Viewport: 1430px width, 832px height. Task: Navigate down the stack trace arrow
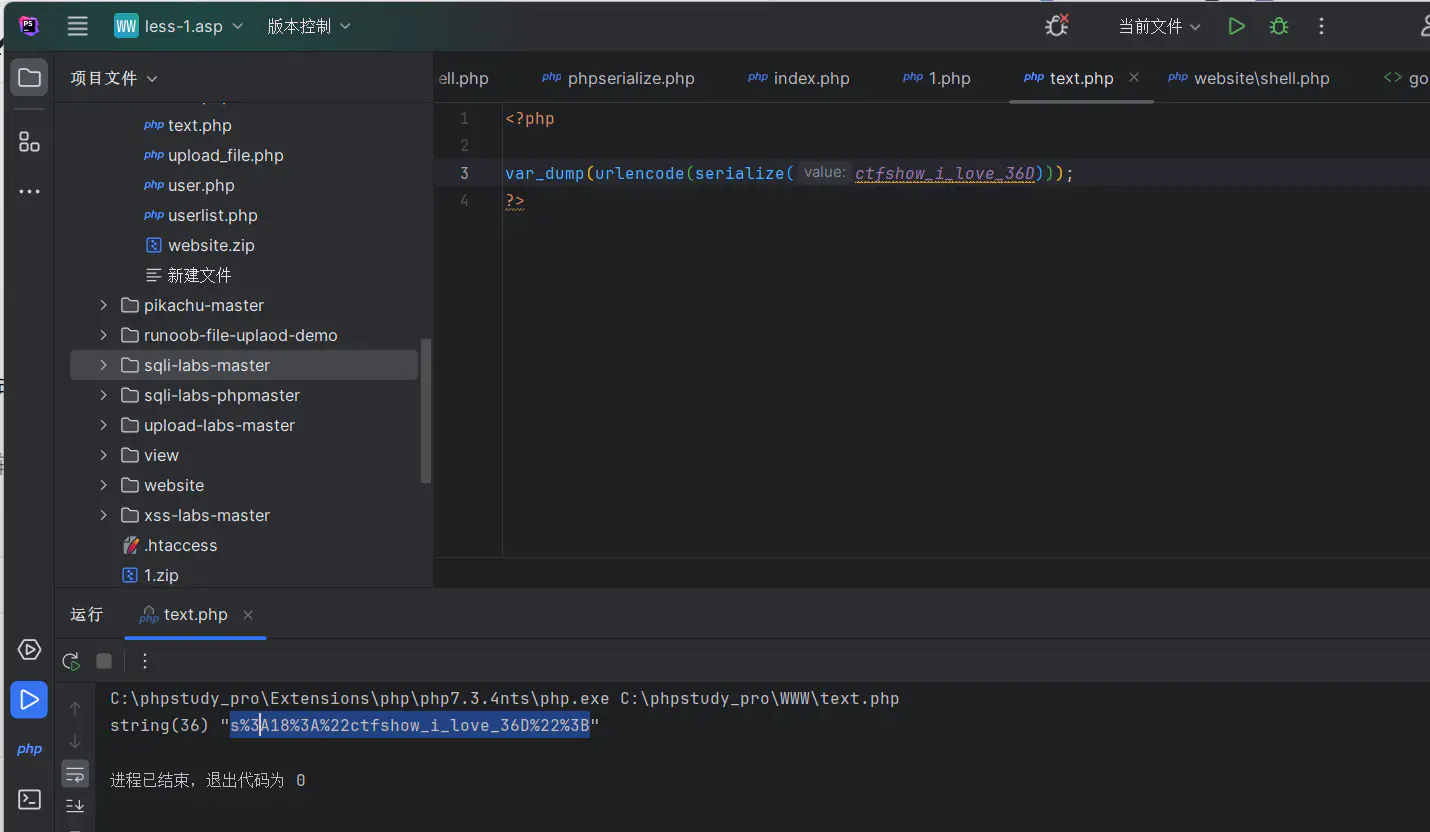[75, 741]
